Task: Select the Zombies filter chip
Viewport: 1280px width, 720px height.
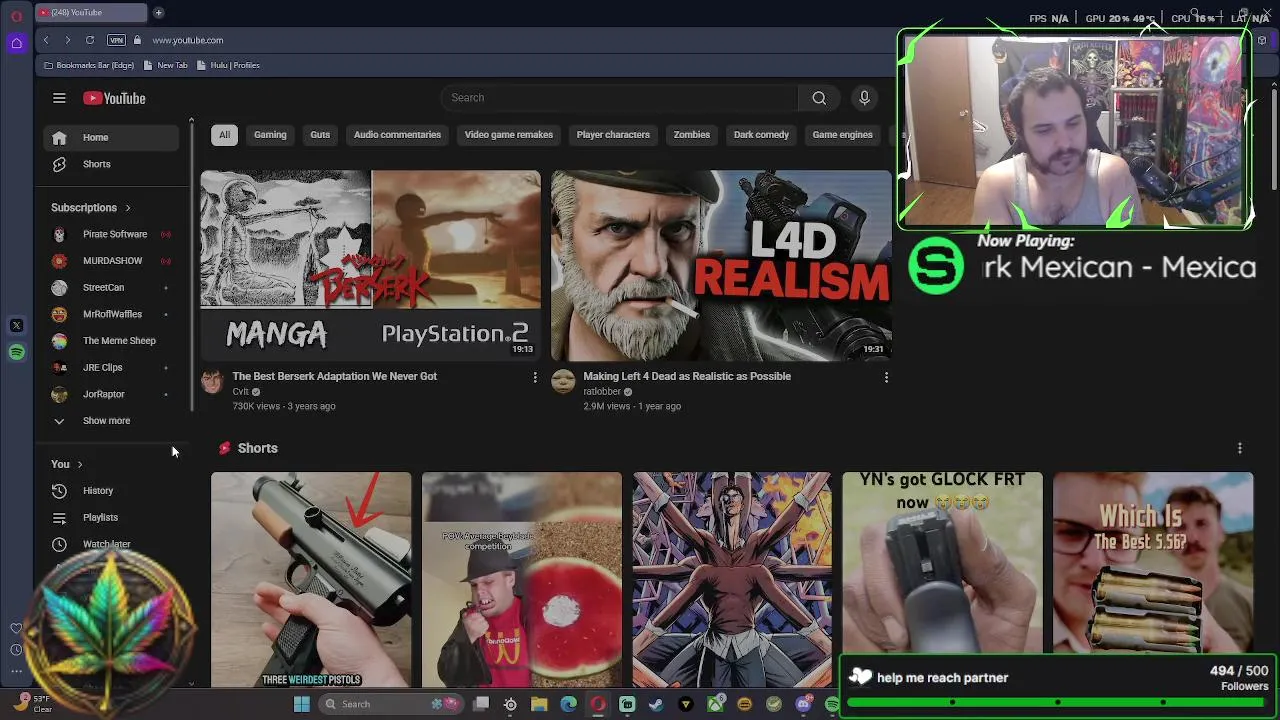Action: pos(691,135)
